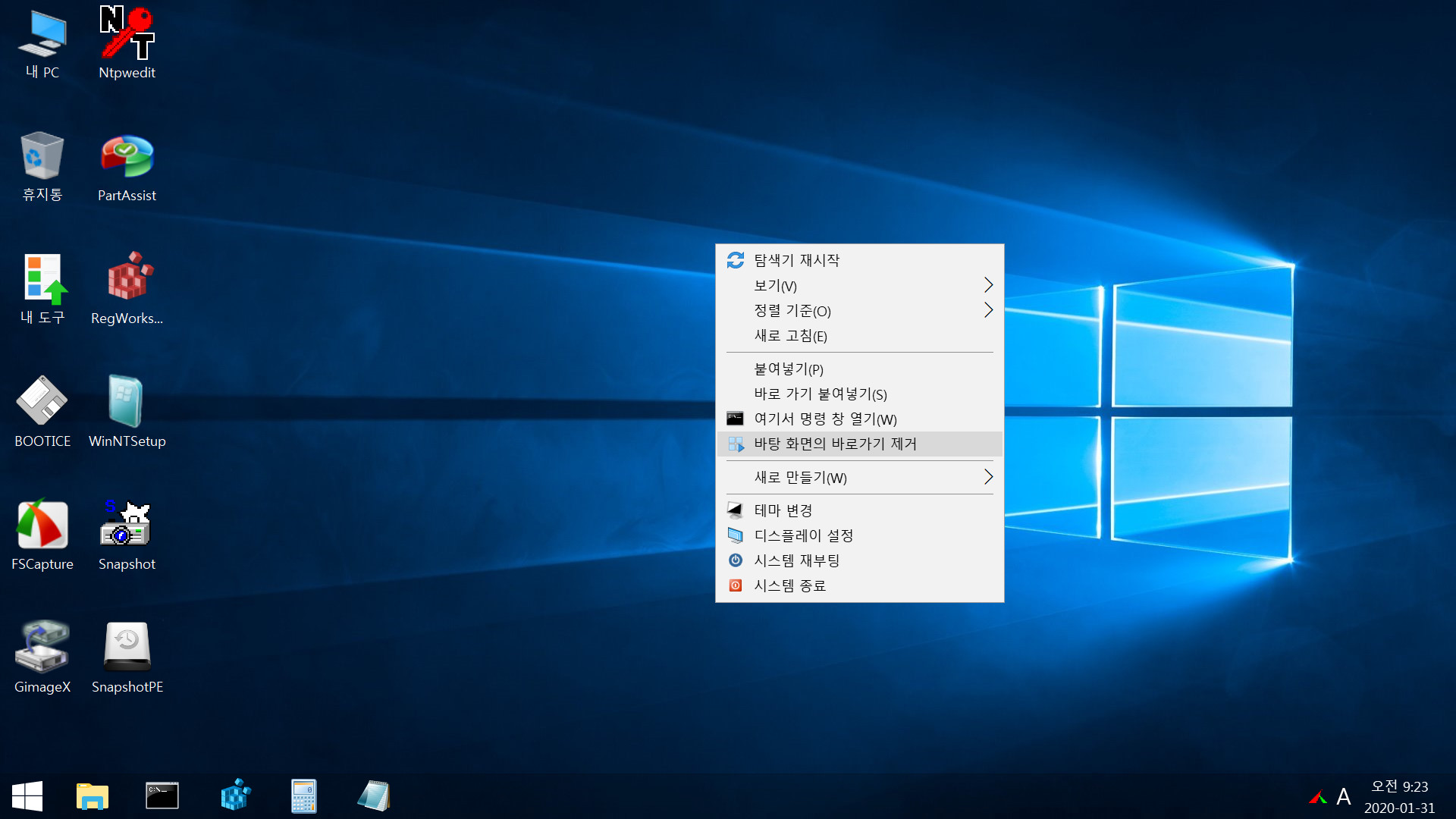Open 디스플레이 설정 from the menu
The height and width of the screenshot is (819, 1456).
coord(860,535)
